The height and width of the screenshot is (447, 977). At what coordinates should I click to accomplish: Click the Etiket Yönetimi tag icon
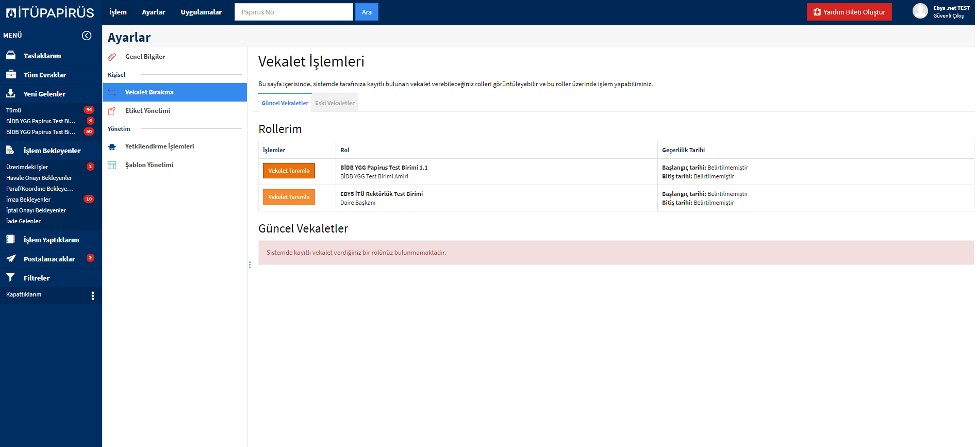tap(112, 111)
